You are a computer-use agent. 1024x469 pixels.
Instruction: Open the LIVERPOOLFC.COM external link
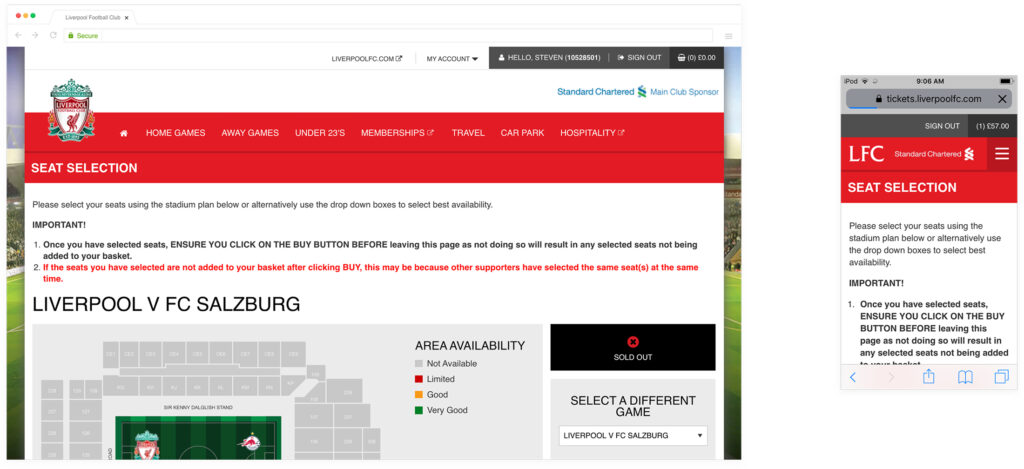coord(367,58)
